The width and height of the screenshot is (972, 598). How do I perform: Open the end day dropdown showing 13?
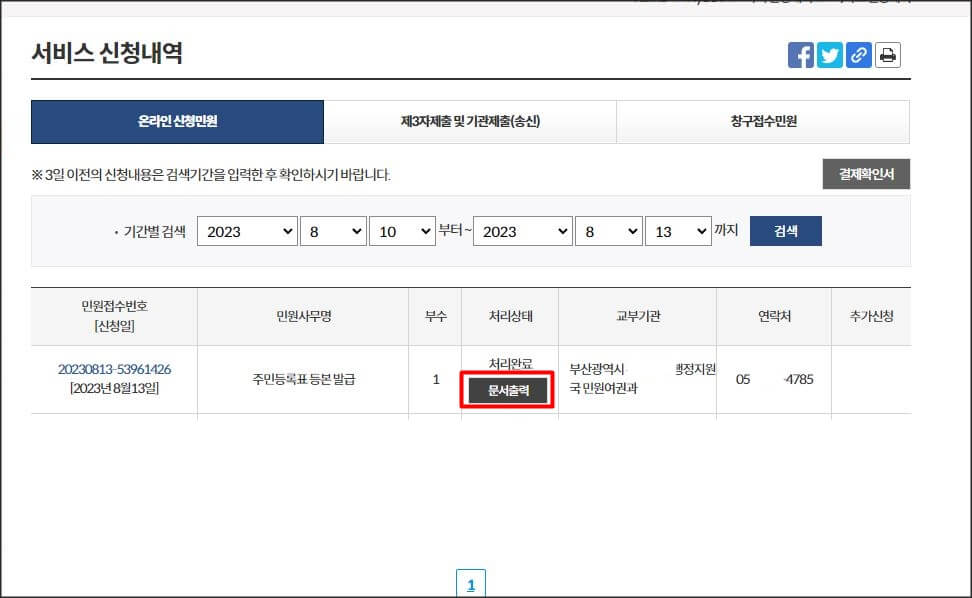[x=676, y=231]
